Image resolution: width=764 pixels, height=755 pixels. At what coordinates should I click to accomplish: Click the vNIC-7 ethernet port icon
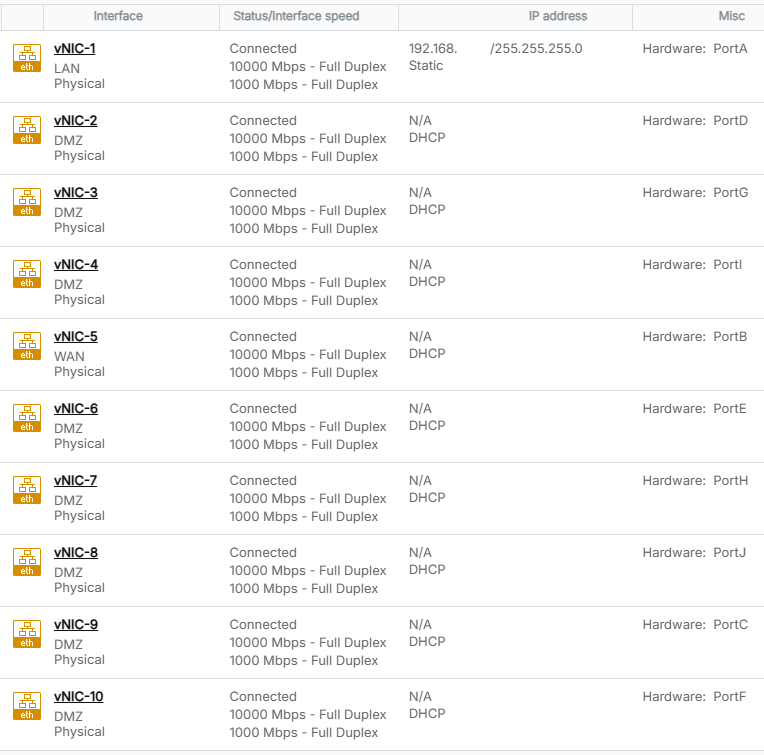click(27, 490)
